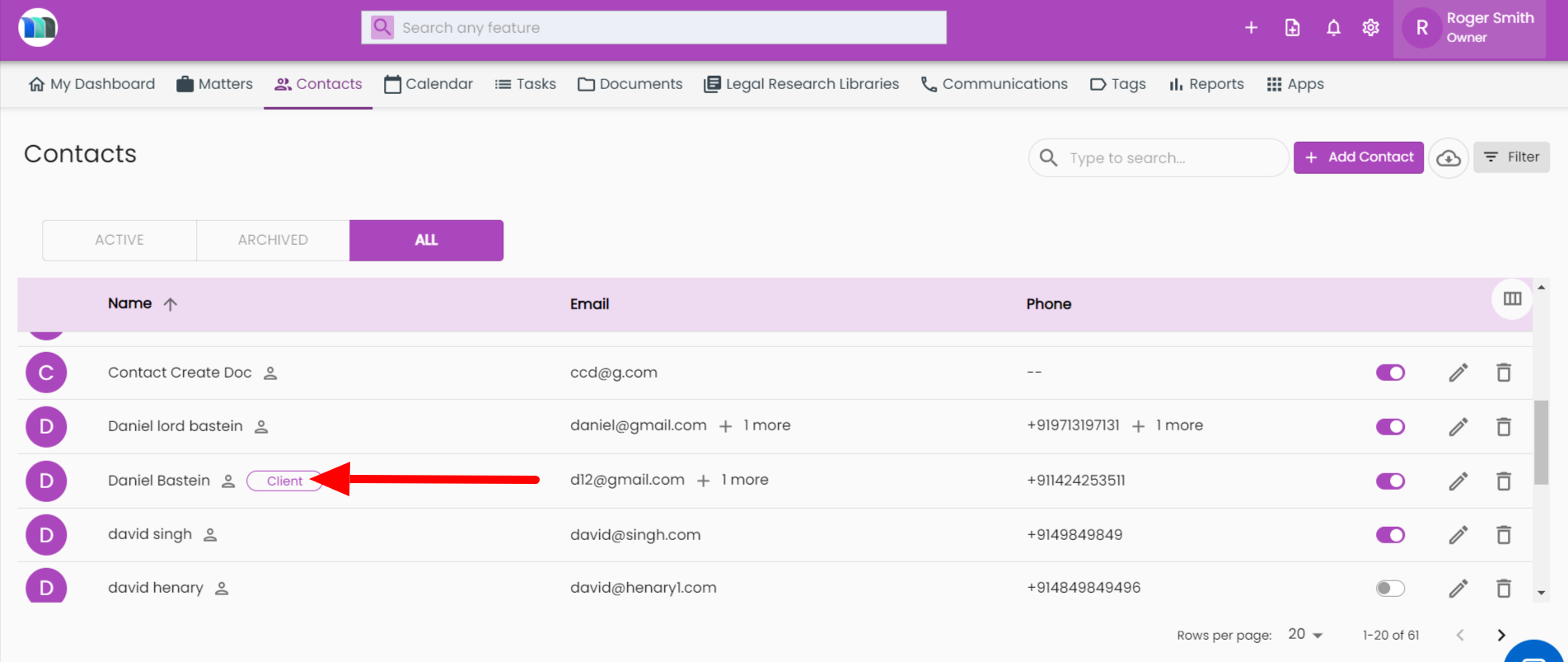Click the new document icon in header
The height and width of the screenshot is (662, 1568).
(1292, 28)
